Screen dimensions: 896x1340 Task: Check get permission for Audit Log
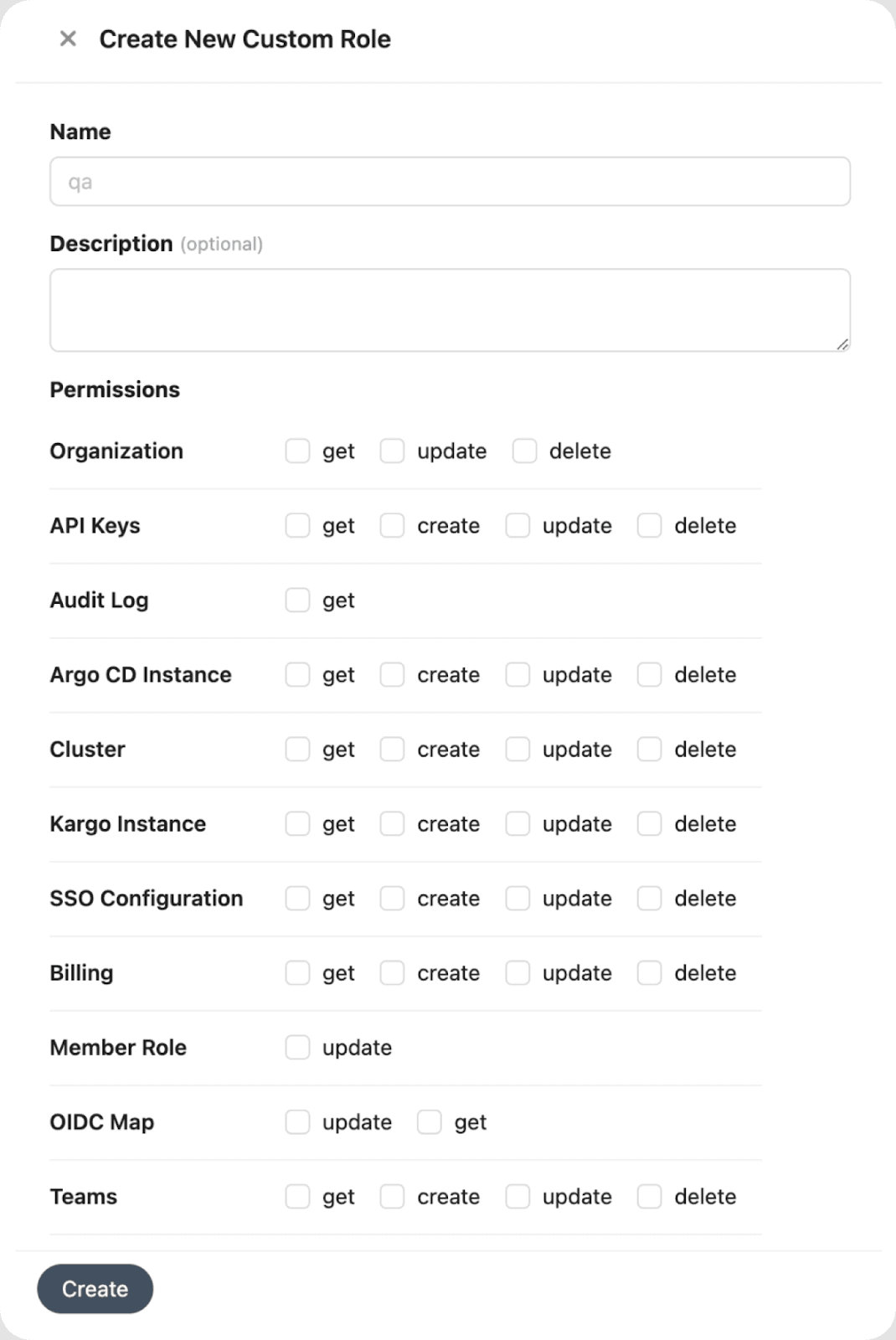(297, 600)
